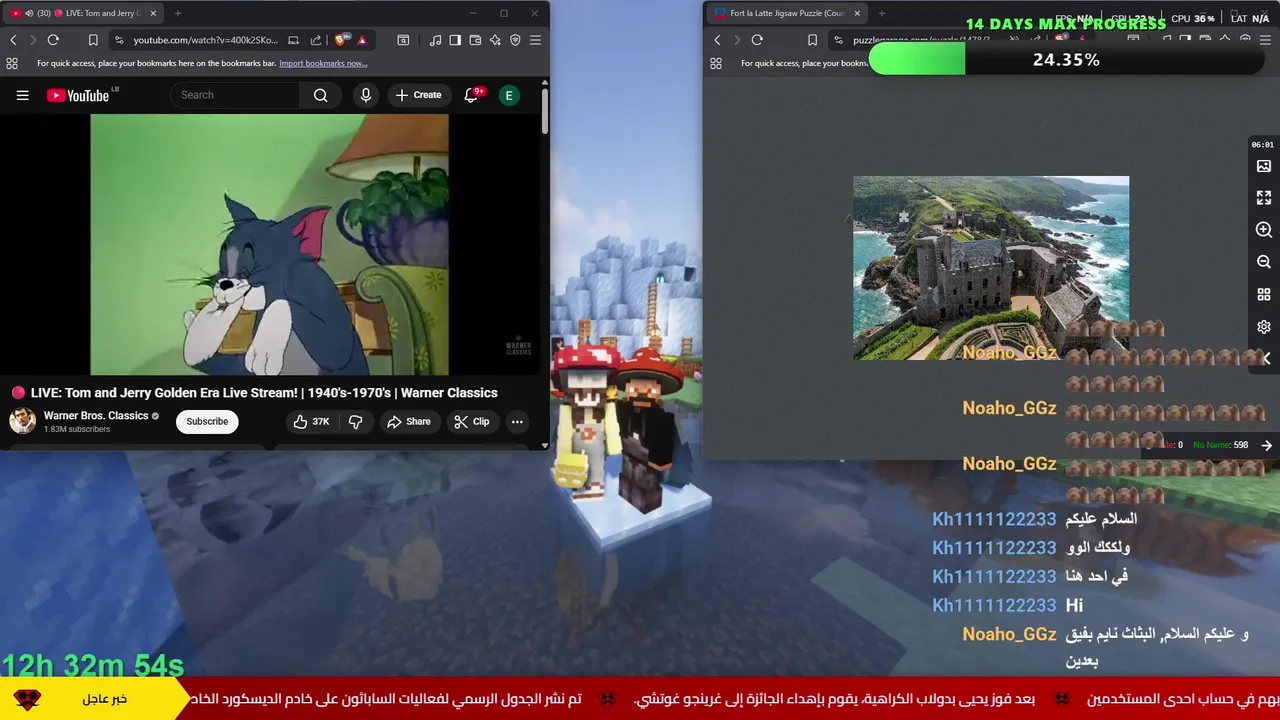Dislike the Tom and Jerry live stream
1280x720 pixels.
(356, 422)
